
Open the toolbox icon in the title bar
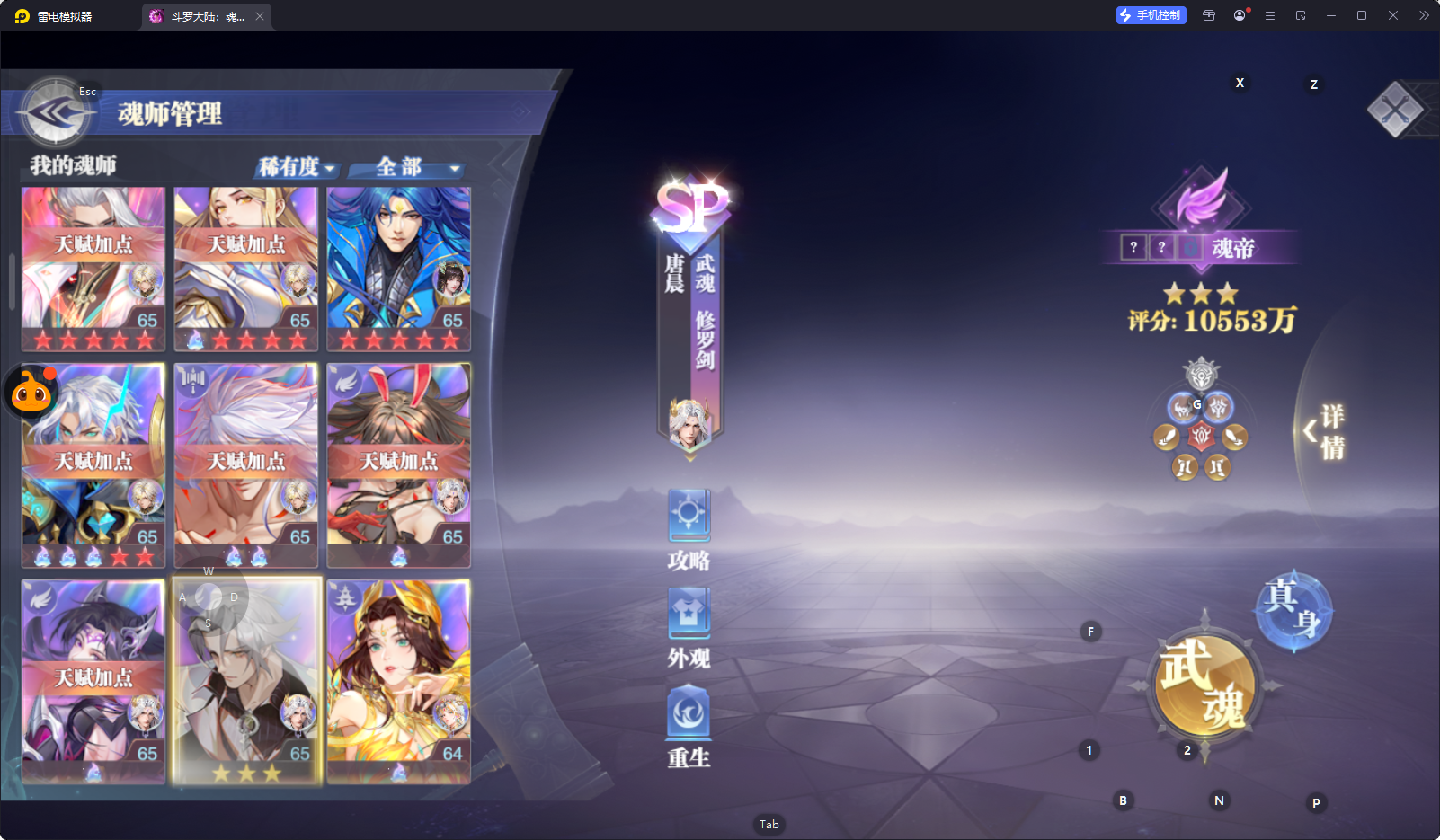1209,15
